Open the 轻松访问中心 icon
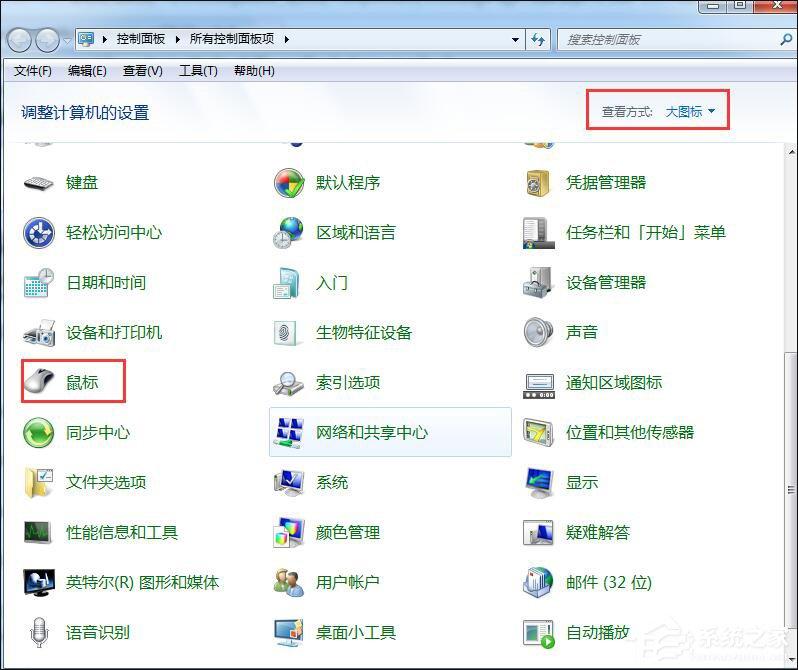The image size is (798, 670). point(39,233)
